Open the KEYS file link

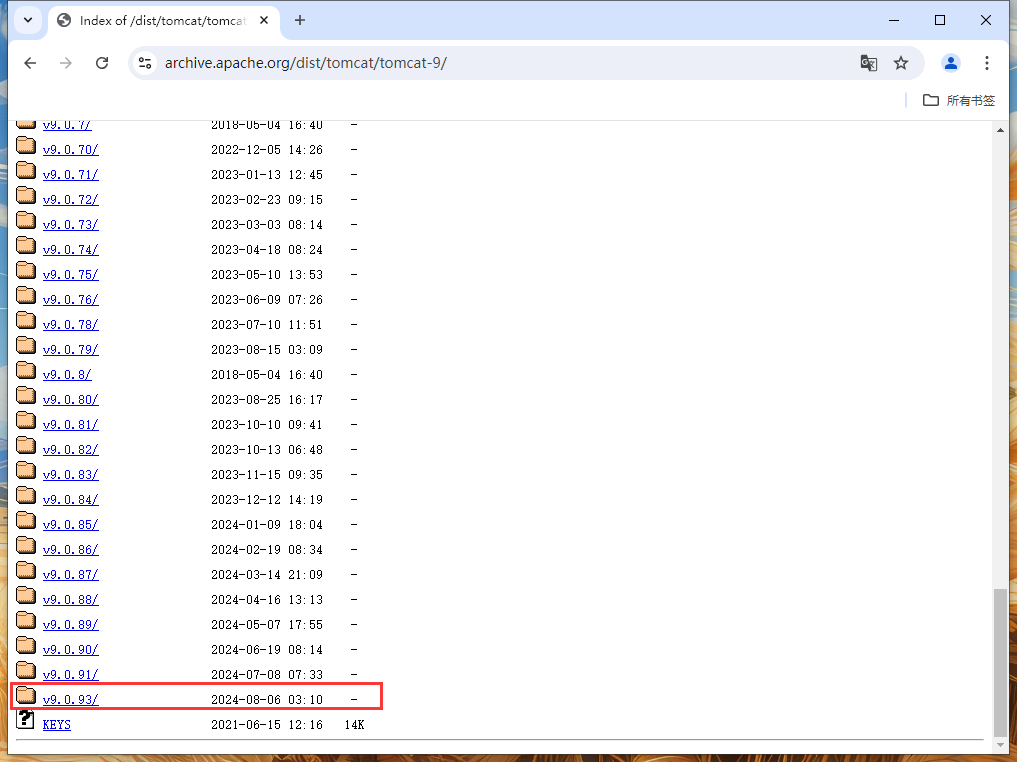(x=56, y=724)
